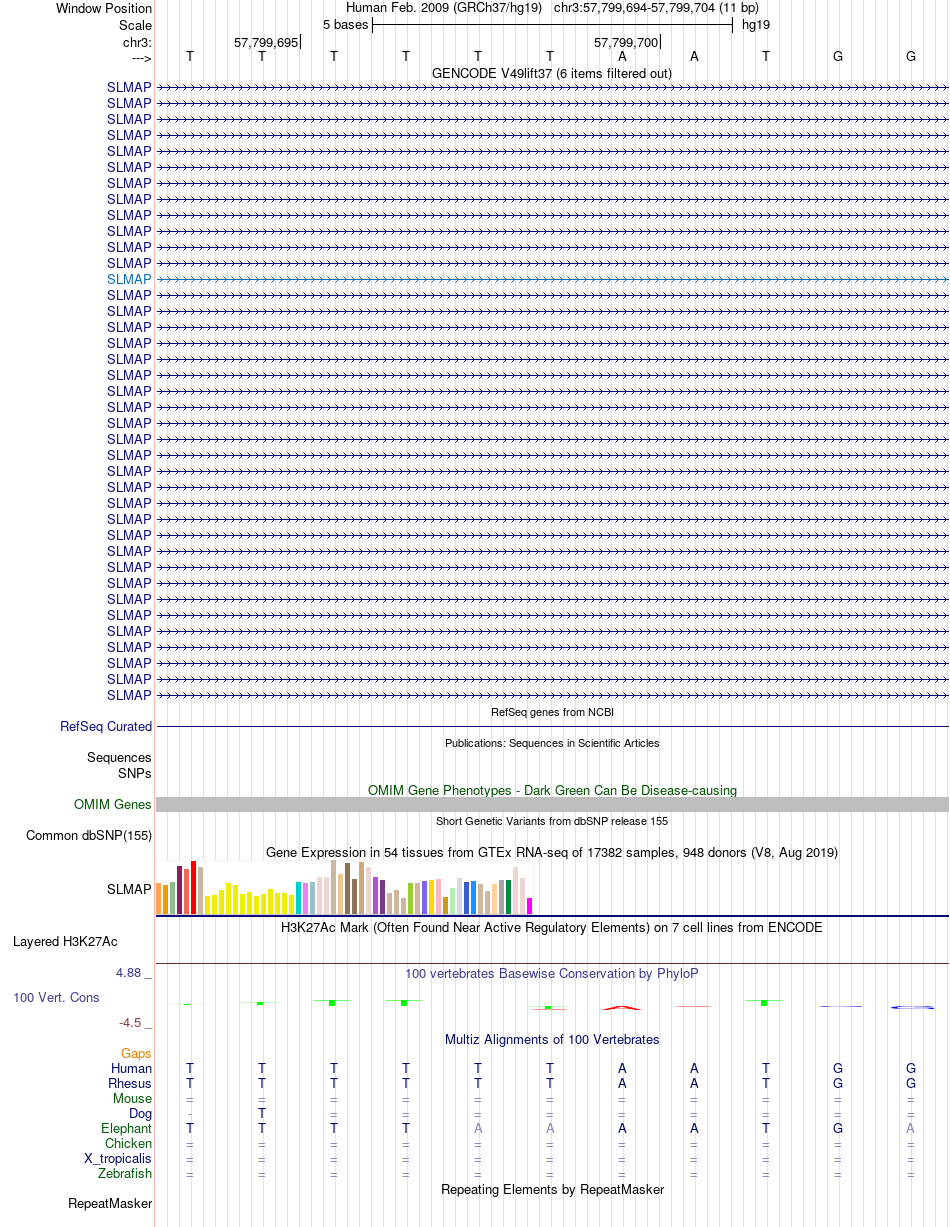Screen dimensions: 950x1227
Task: Click the Layered H3K27Ac track label
Action: pos(65,941)
